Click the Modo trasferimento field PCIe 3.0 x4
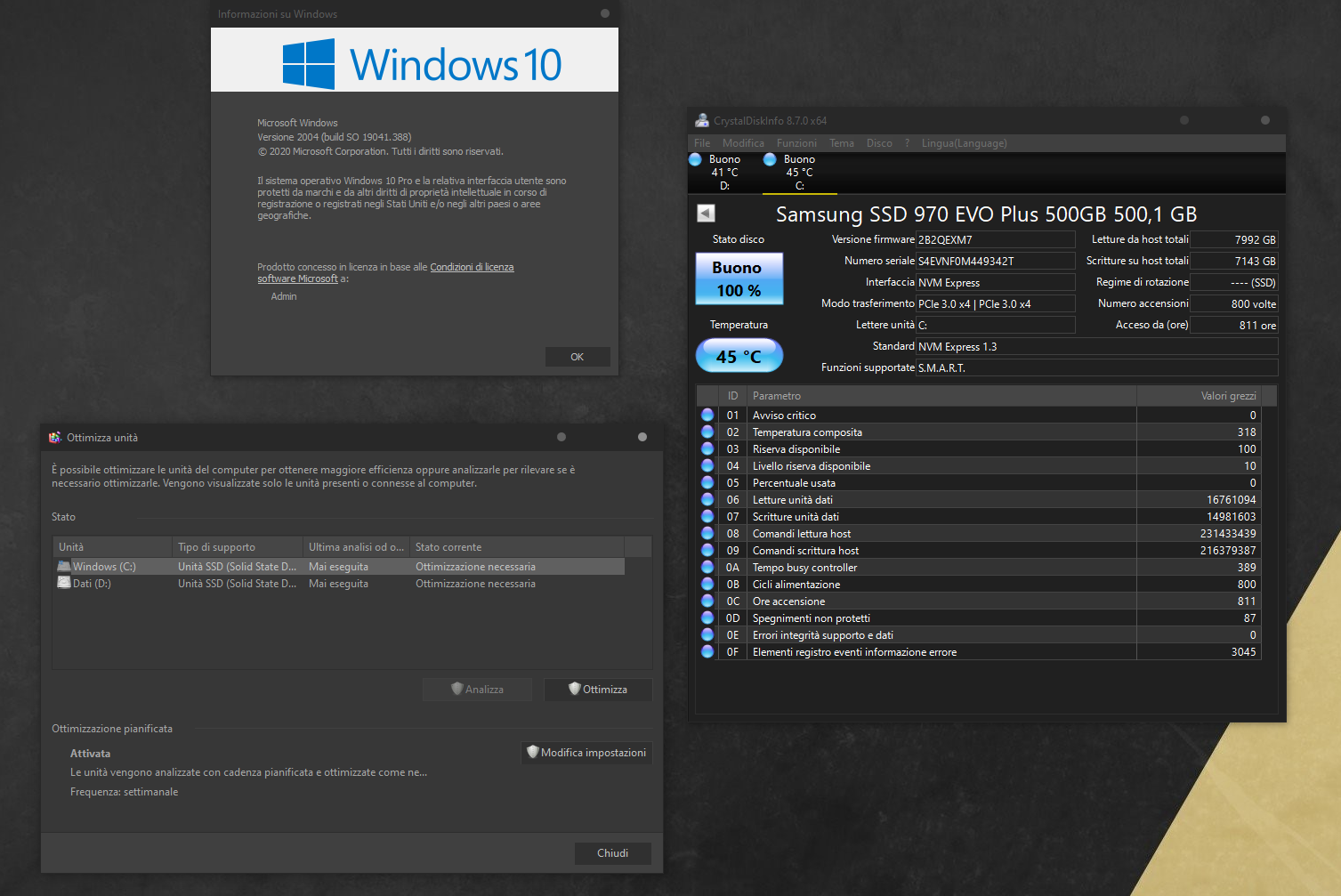The height and width of the screenshot is (896, 1341). pos(995,303)
